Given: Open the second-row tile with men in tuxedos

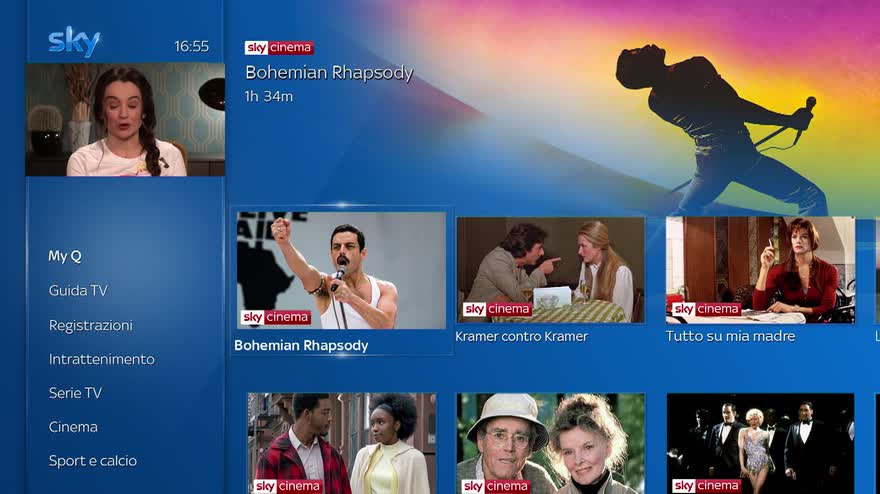Looking at the screenshot, I should coord(760,443).
